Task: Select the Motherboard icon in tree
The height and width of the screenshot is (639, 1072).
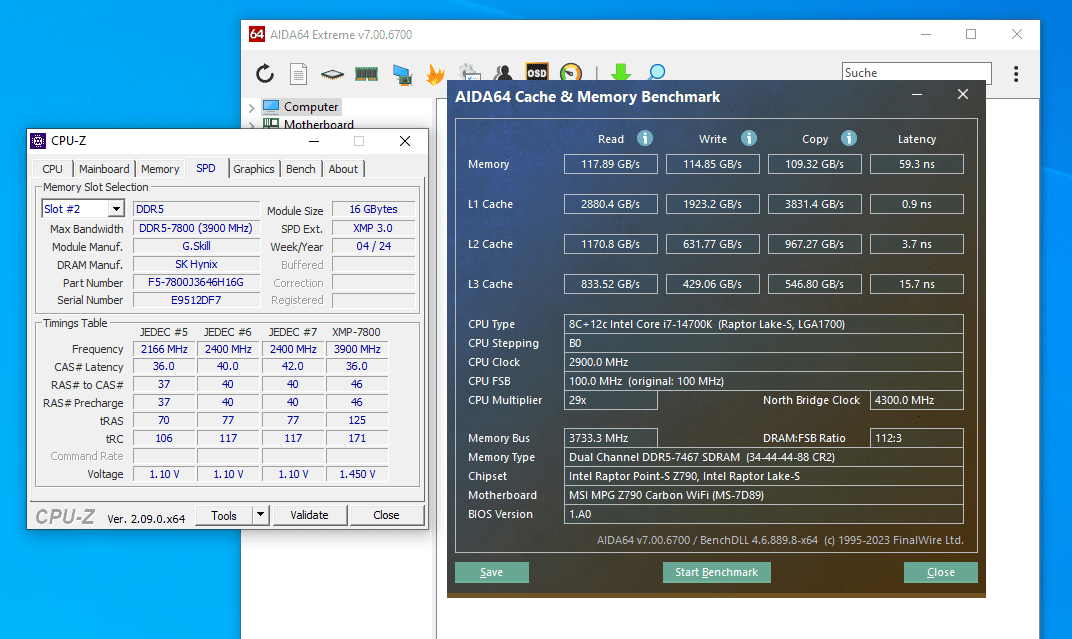Action: (271, 124)
